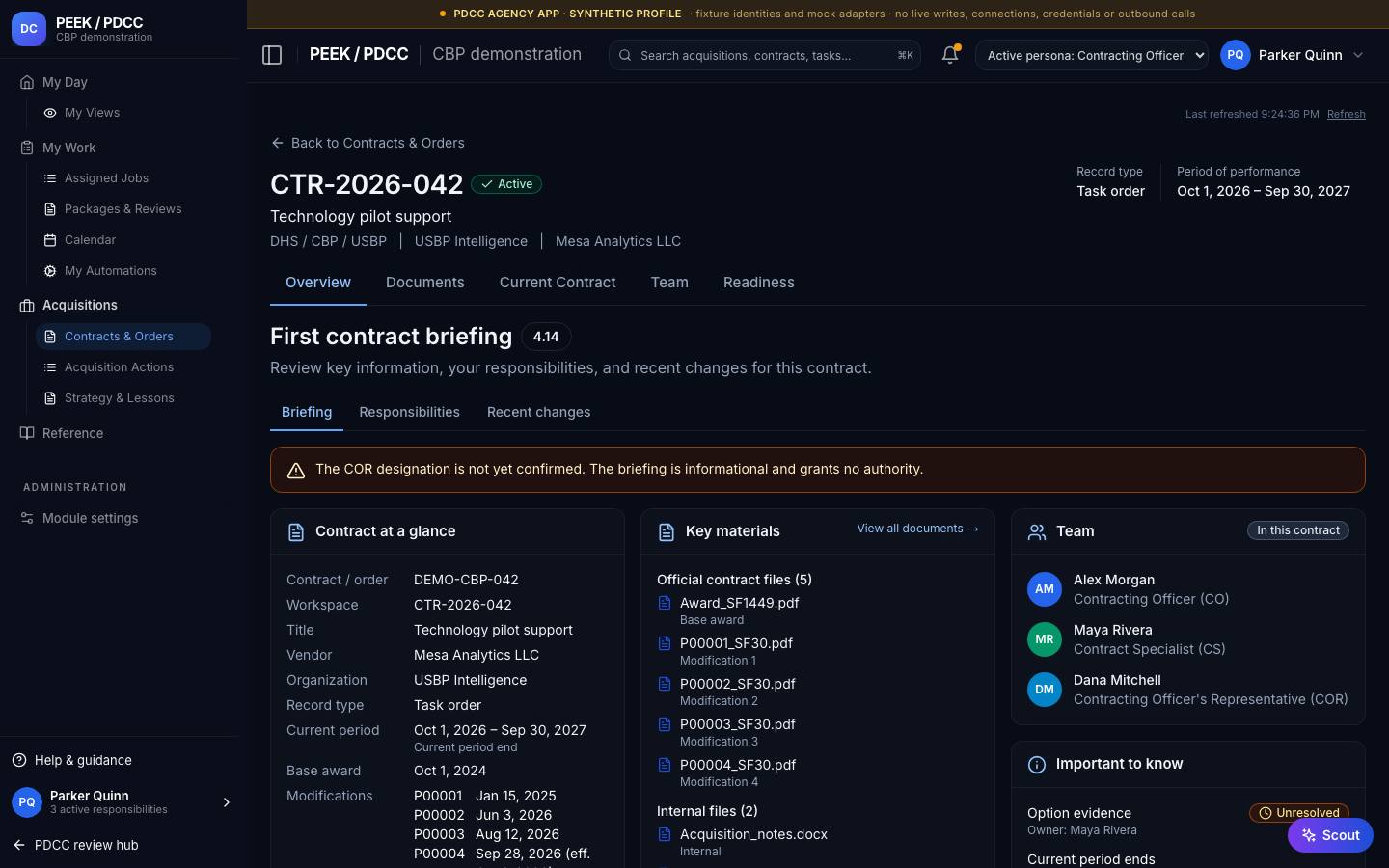Click the warning triangle icon in banner
Viewport: 1389px width, 868px height.
click(296, 470)
